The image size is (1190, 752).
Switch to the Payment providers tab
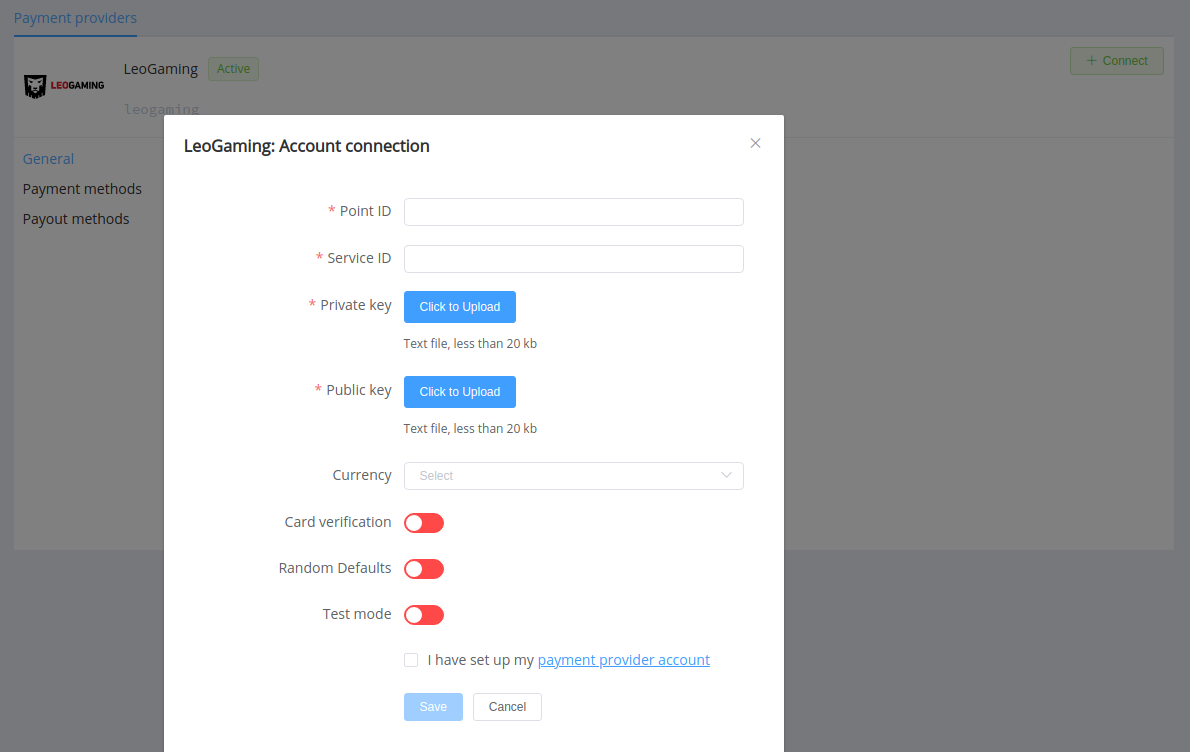coord(75,18)
